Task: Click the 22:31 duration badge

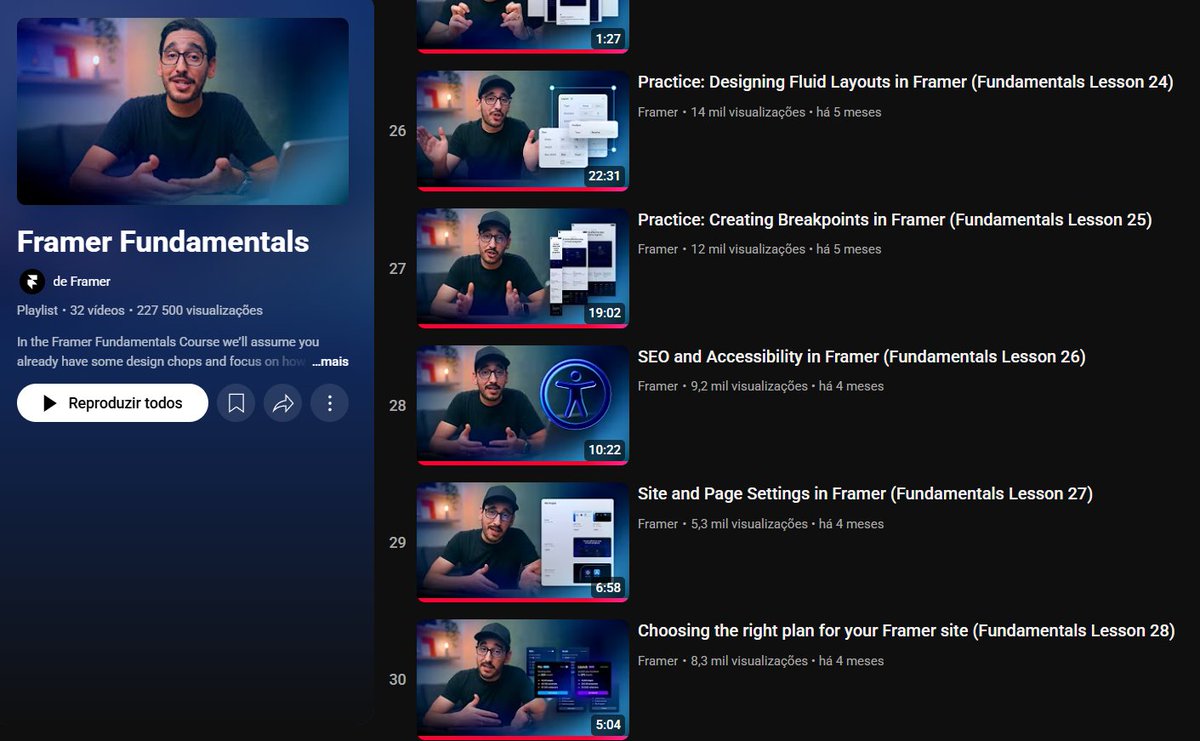Action: (604, 176)
